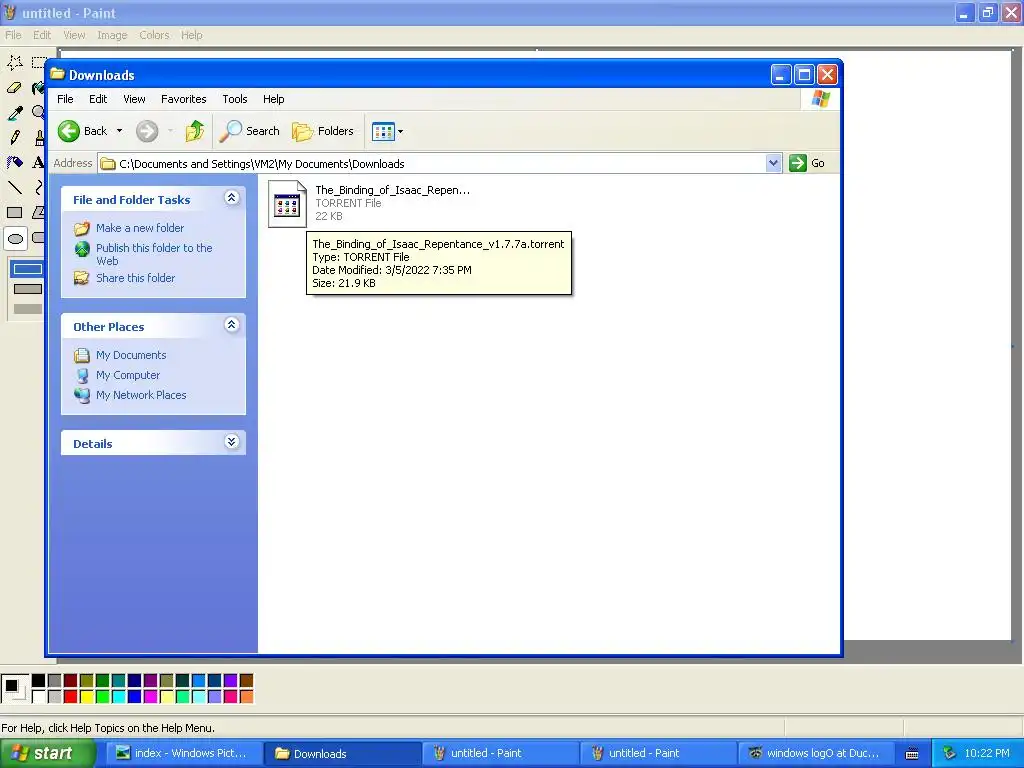Open the Help menu in Downloads window
Viewport: 1024px width, 768px height.
click(274, 99)
